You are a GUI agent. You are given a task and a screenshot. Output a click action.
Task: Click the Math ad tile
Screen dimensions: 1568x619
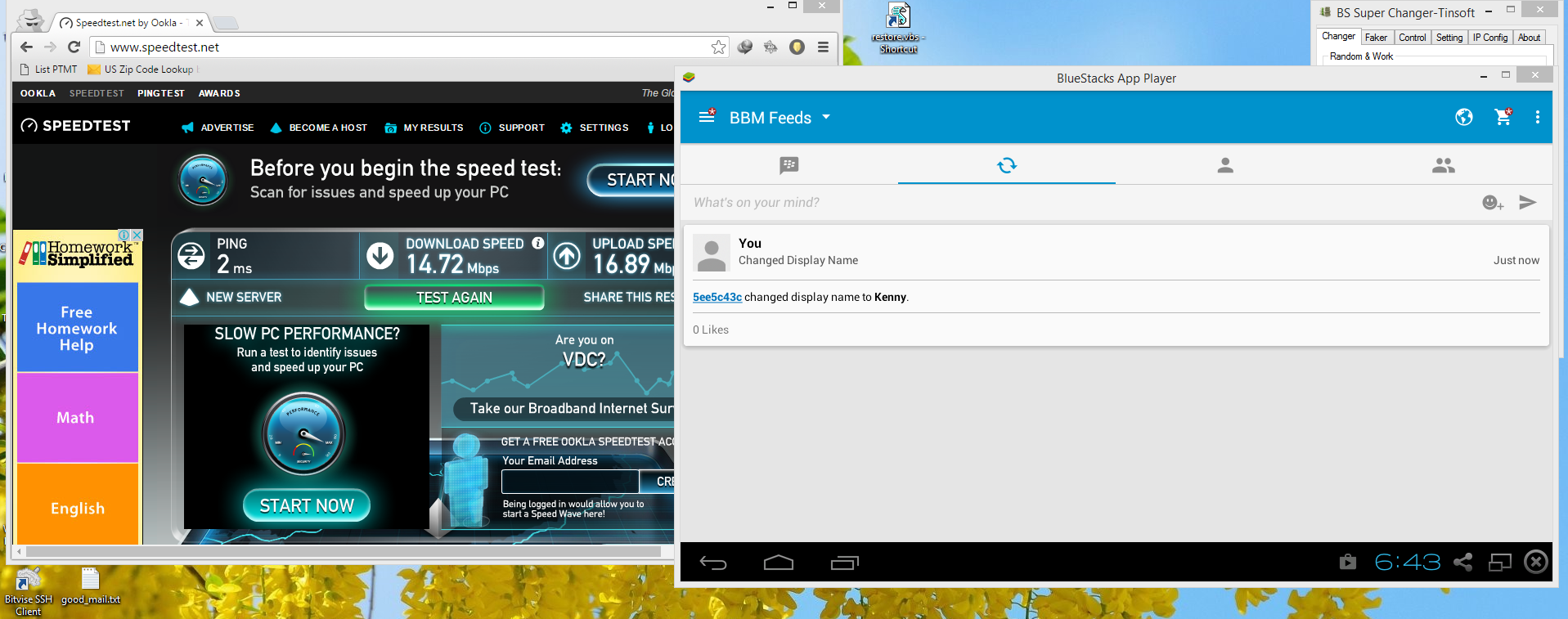pos(77,418)
